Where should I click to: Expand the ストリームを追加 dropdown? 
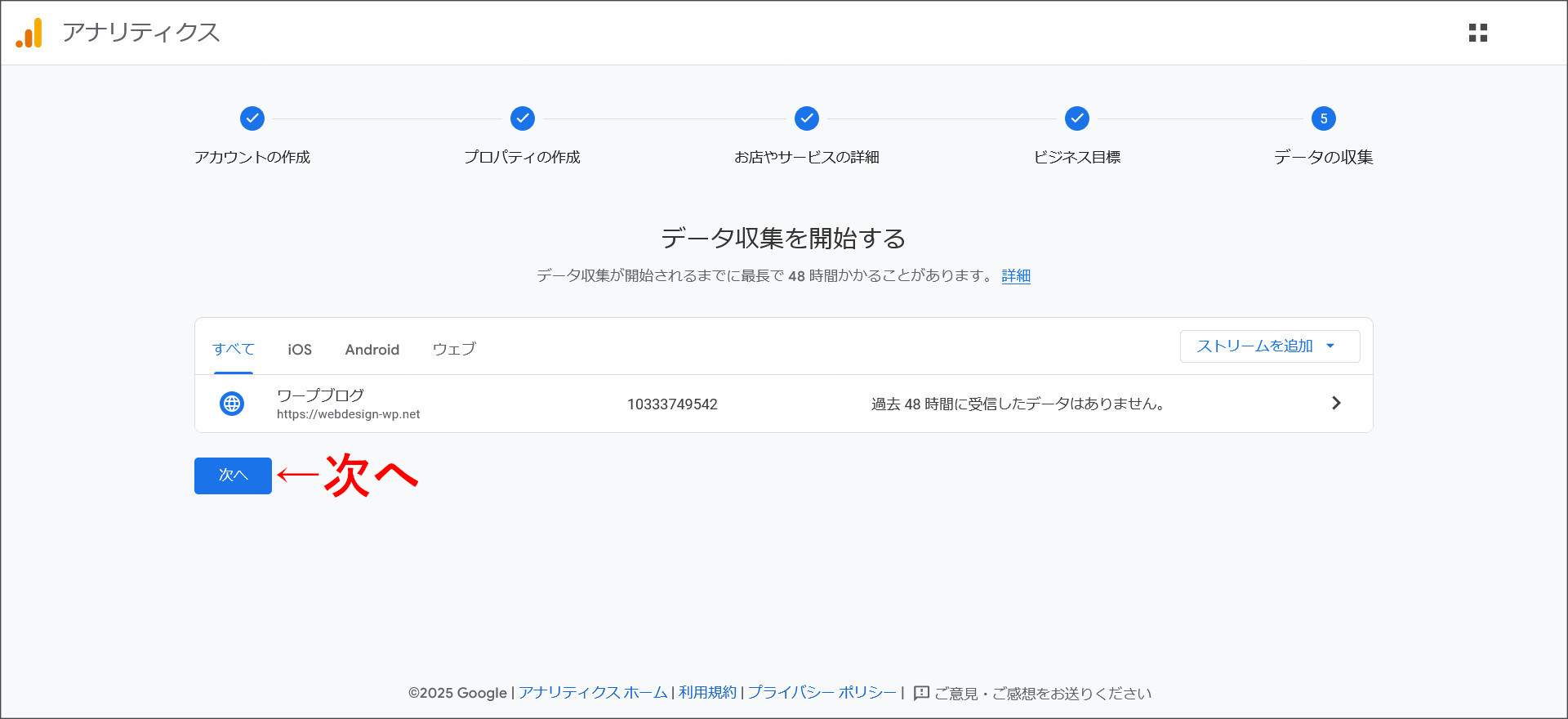[x=1270, y=346]
